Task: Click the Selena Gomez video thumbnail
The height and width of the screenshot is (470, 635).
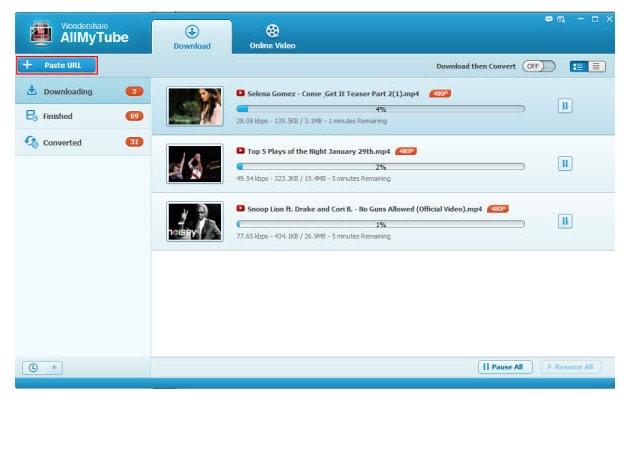Action: [195, 106]
